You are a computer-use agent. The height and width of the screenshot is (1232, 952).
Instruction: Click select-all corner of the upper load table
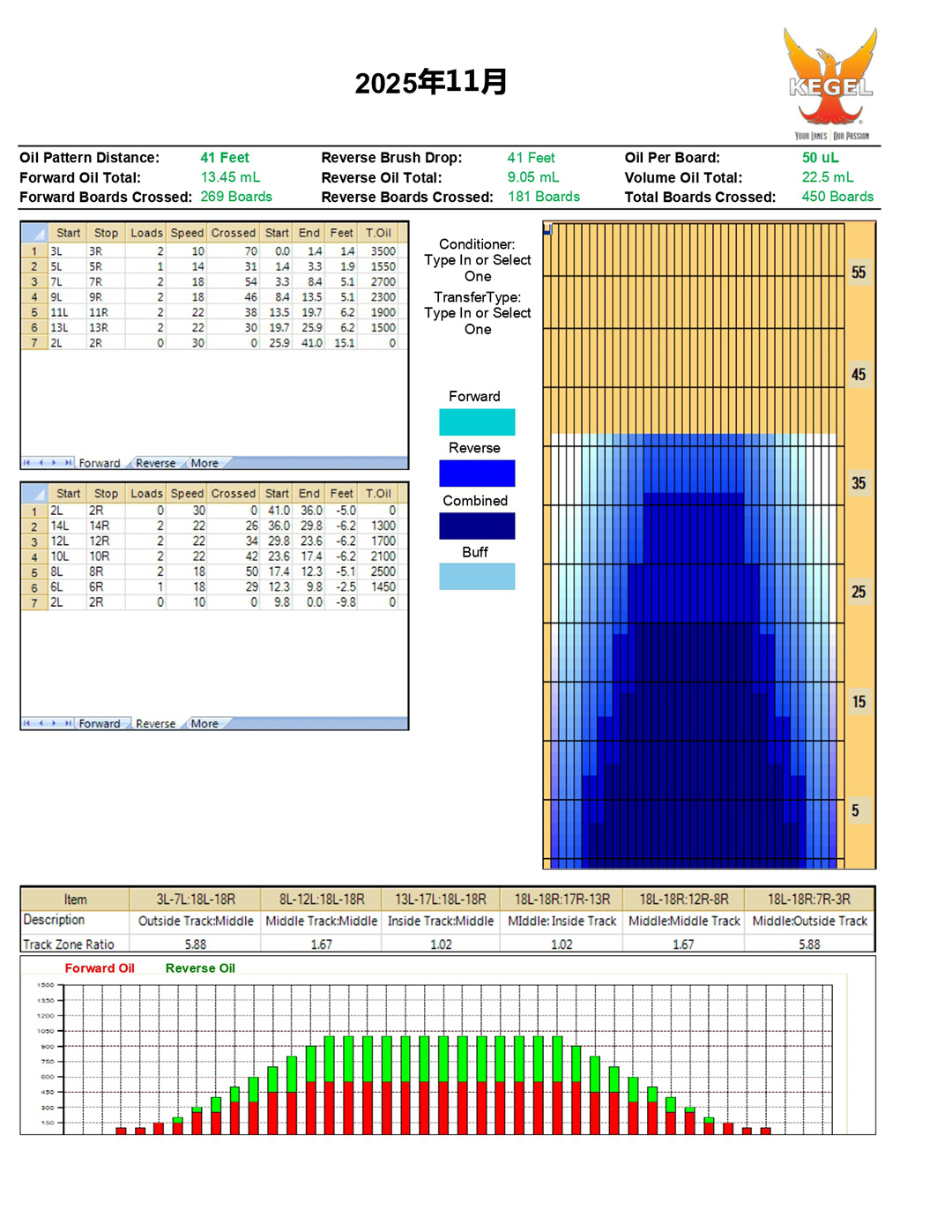coord(34,234)
